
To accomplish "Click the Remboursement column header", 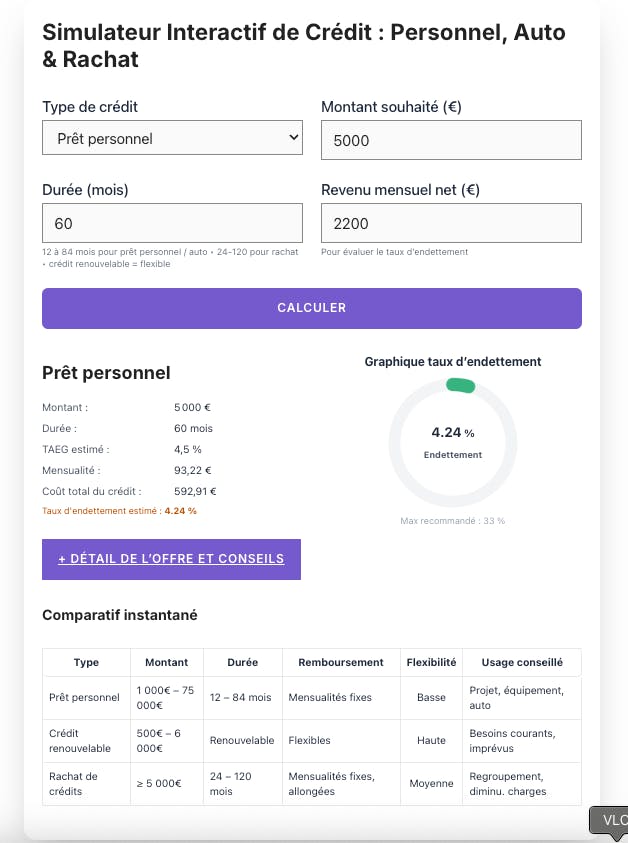I will 341,662.
